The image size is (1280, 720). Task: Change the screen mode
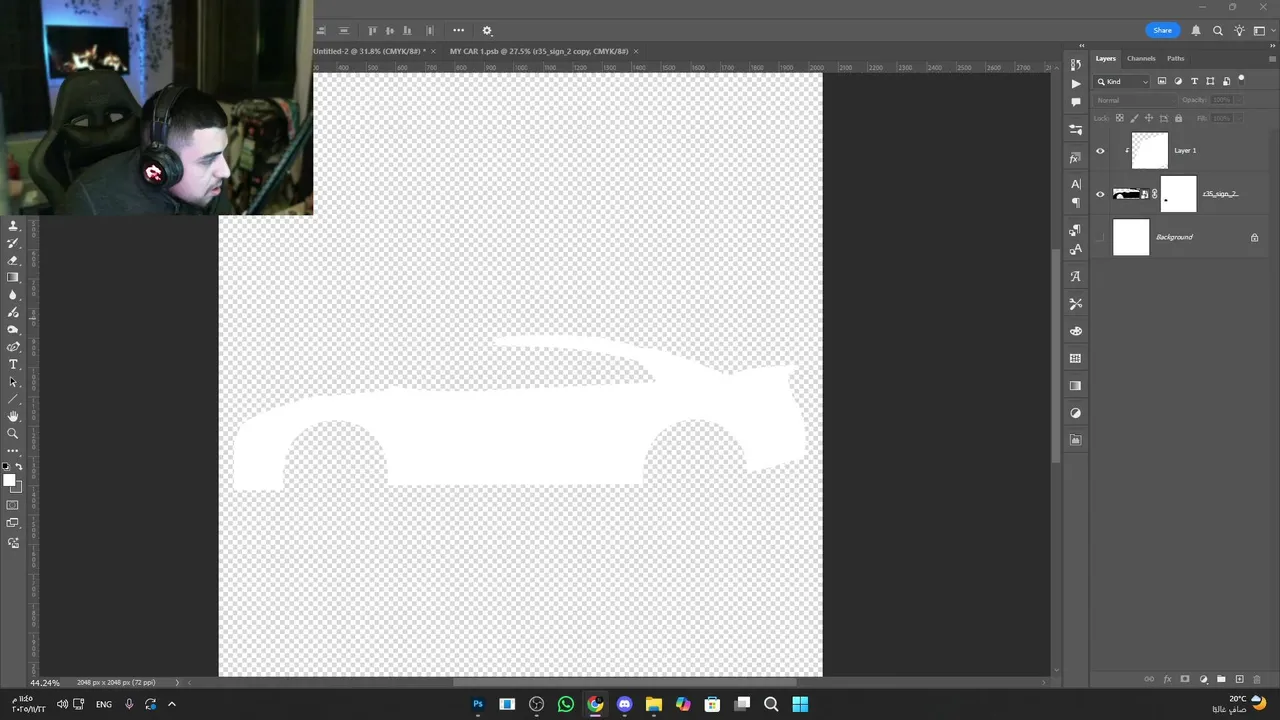pos(13,523)
